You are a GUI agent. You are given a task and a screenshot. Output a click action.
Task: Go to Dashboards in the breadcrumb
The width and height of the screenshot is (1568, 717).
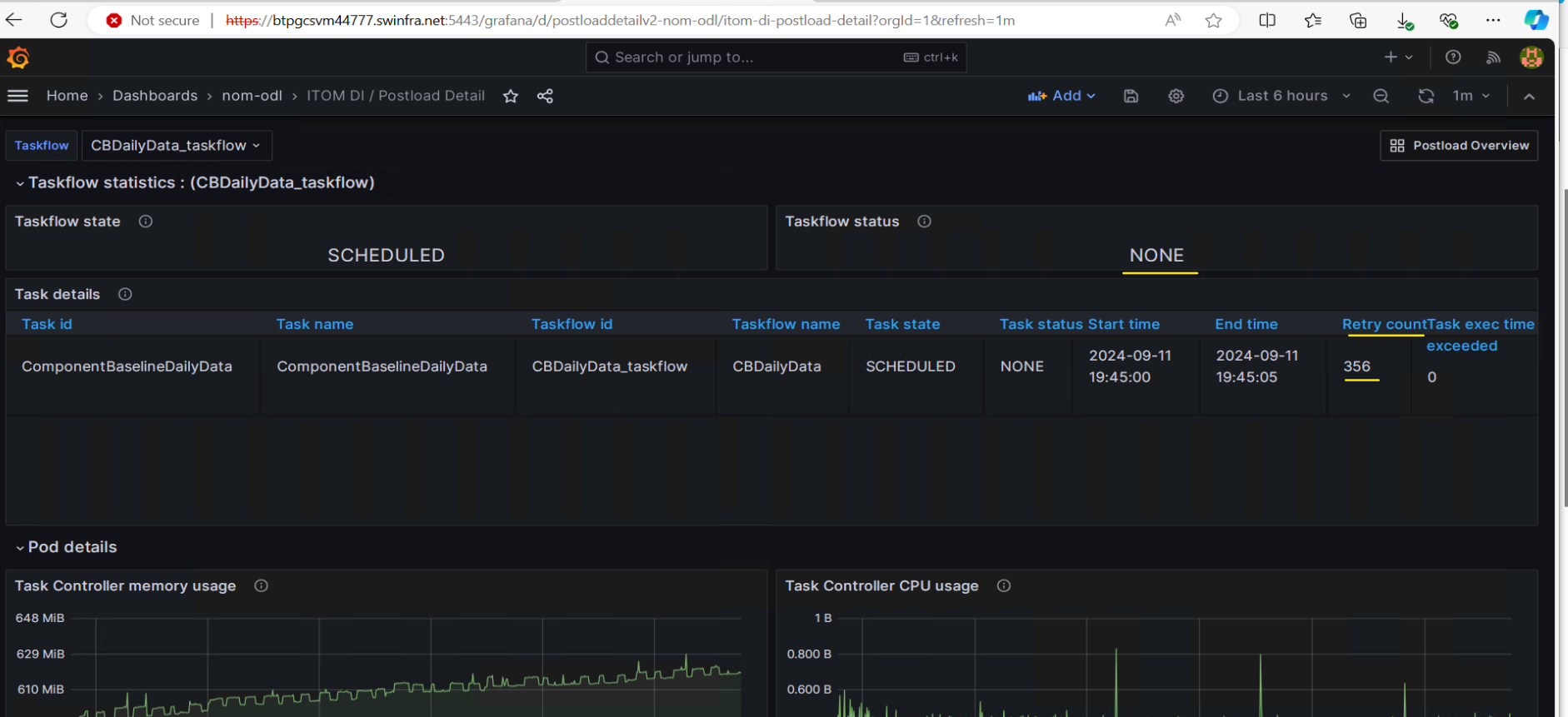155,96
